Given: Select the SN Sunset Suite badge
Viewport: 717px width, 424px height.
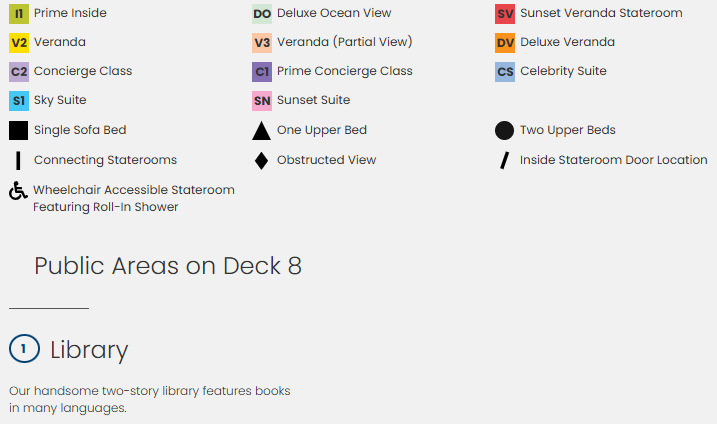Looking at the screenshot, I should (x=262, y=101).
